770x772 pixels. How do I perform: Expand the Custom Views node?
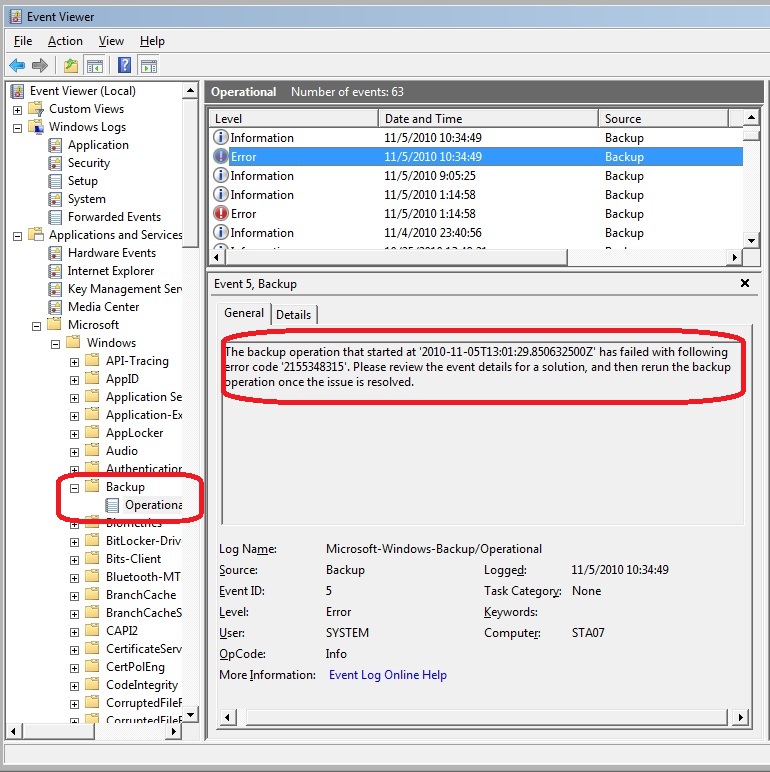[x=18, y=109]
